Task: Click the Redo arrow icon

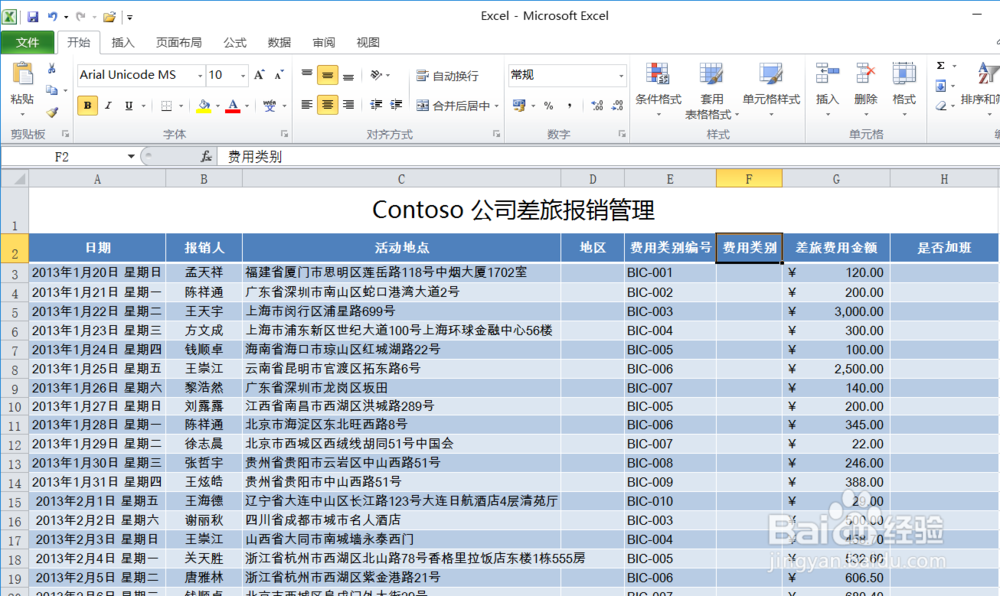Action: [x=80, y=17]
